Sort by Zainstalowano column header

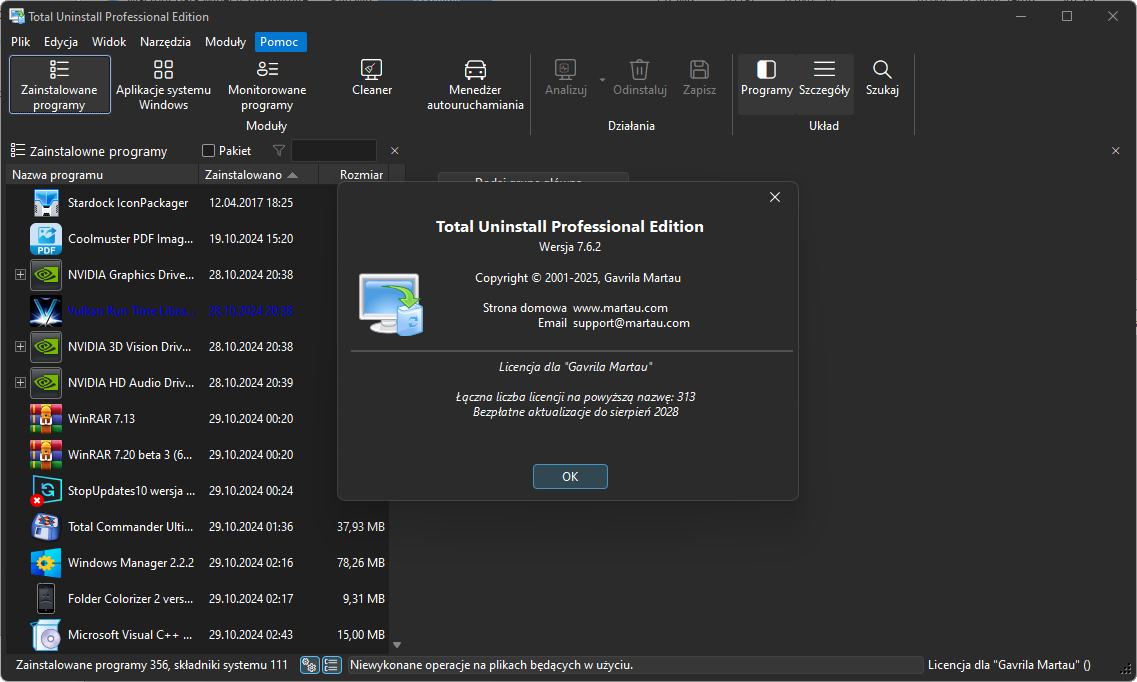point(258,175)
